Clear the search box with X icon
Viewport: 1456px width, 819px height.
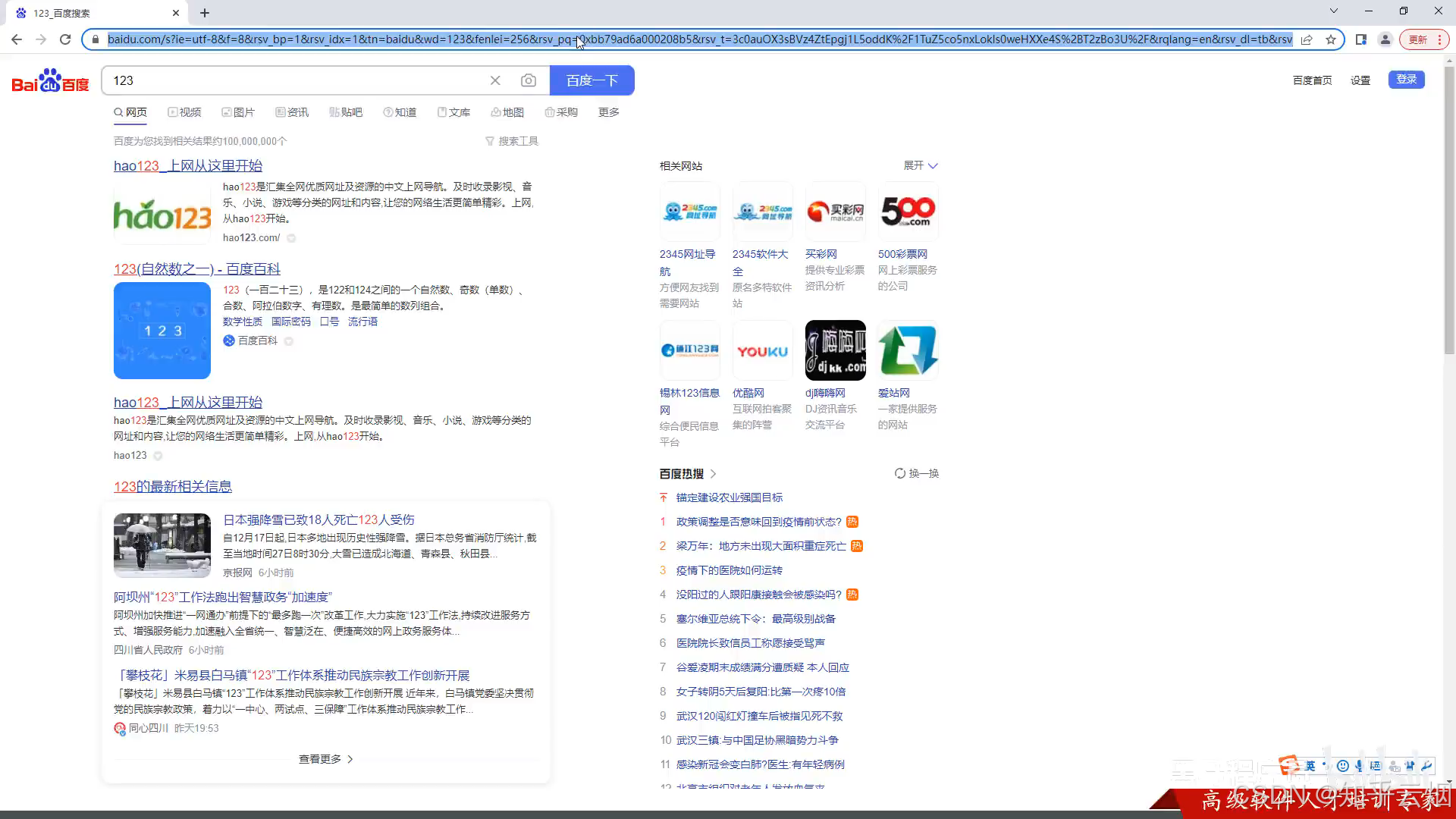[495, 80]
